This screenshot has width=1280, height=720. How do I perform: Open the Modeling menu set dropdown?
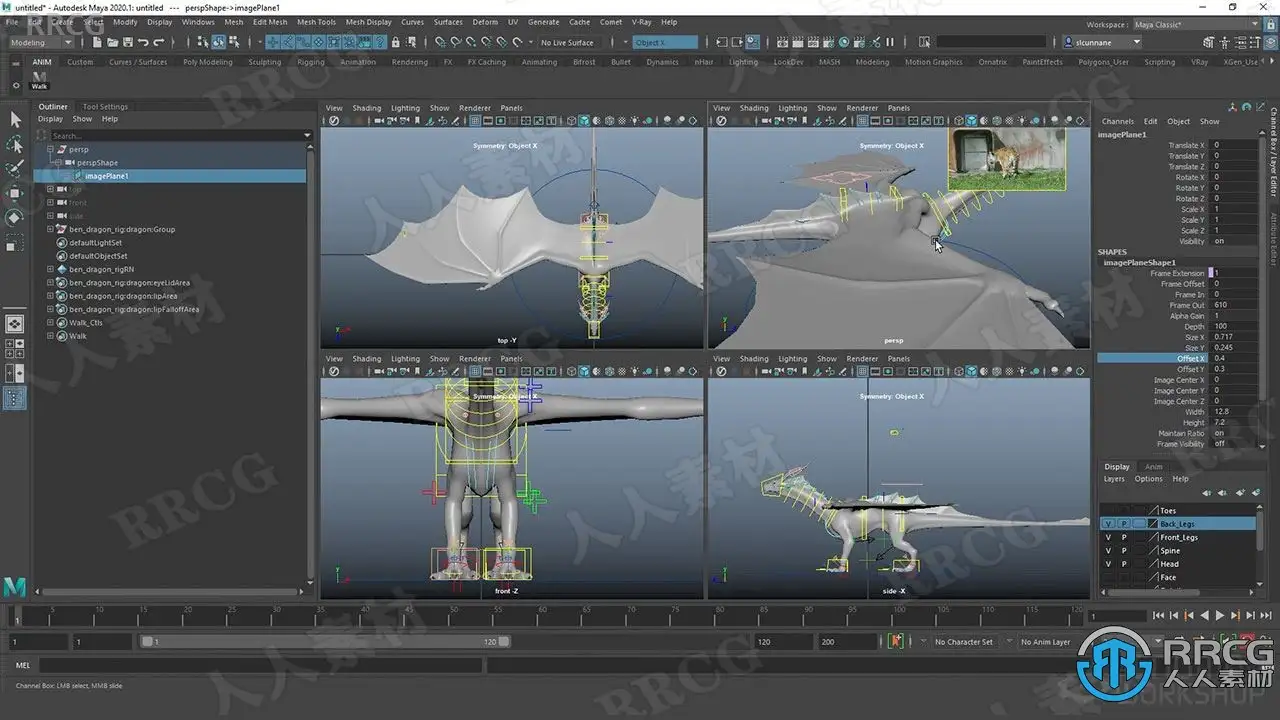40,42
